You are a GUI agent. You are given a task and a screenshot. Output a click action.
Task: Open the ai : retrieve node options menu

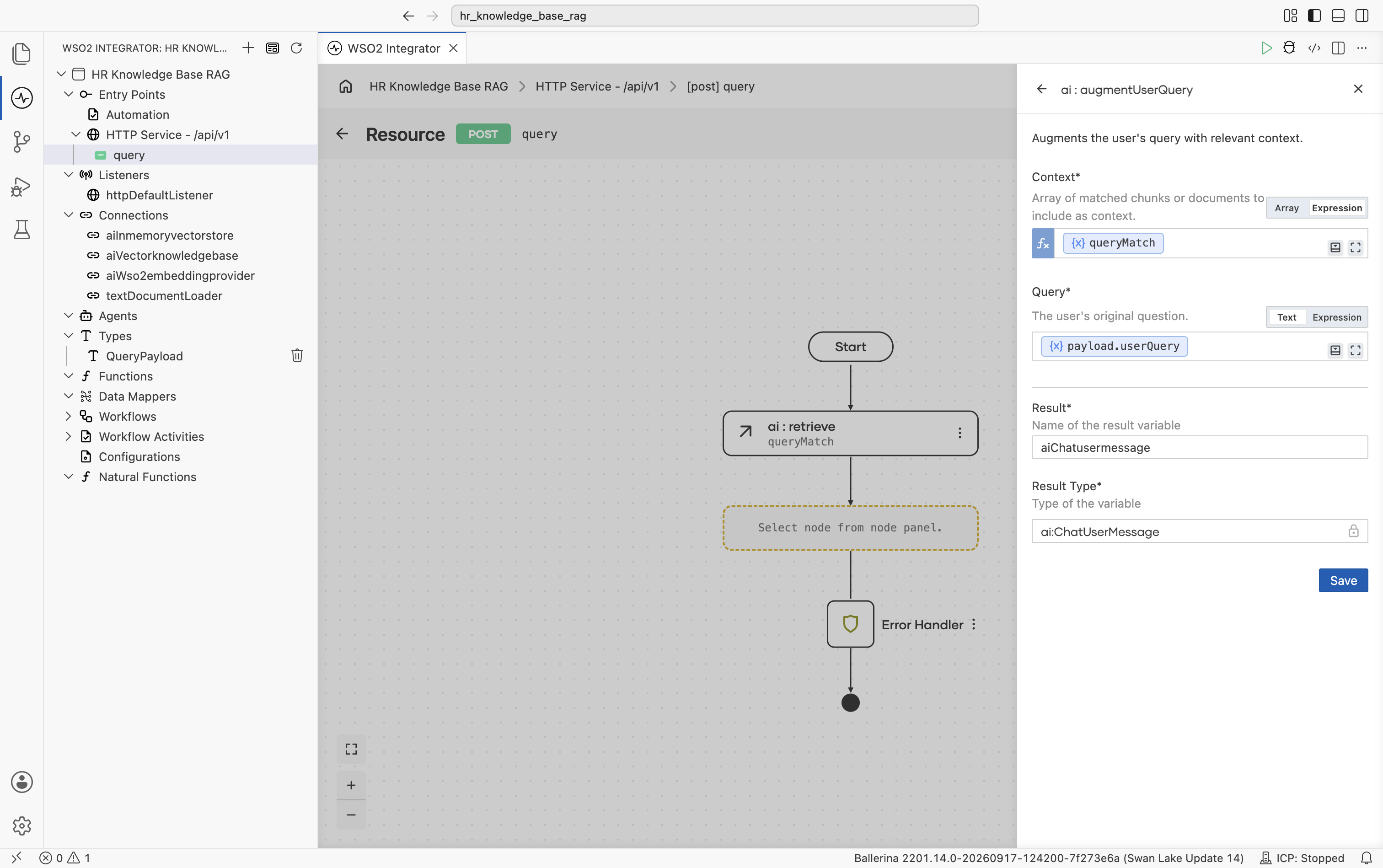click(x=960, y=433)
